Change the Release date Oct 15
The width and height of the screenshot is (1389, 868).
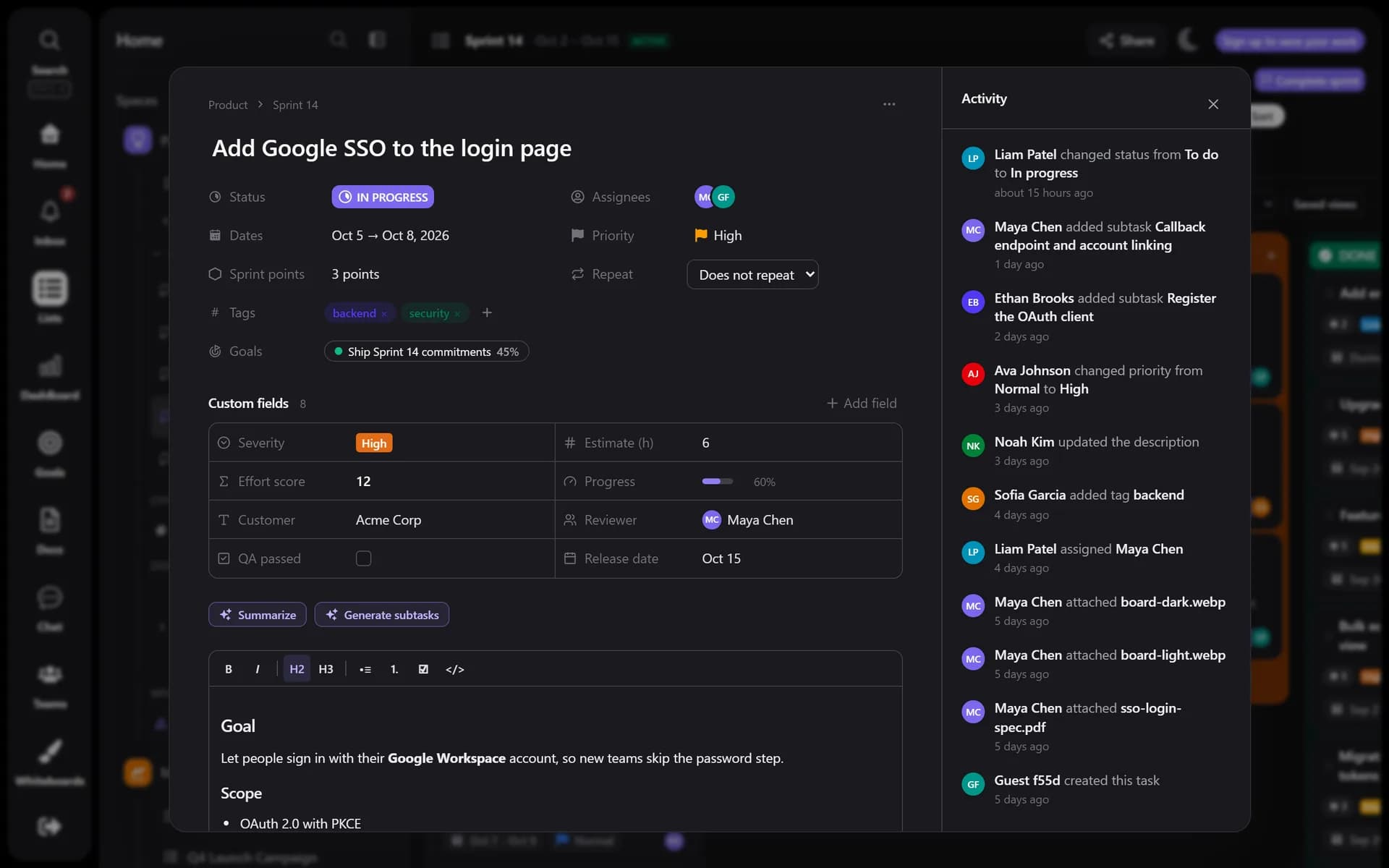pos(721,558)
